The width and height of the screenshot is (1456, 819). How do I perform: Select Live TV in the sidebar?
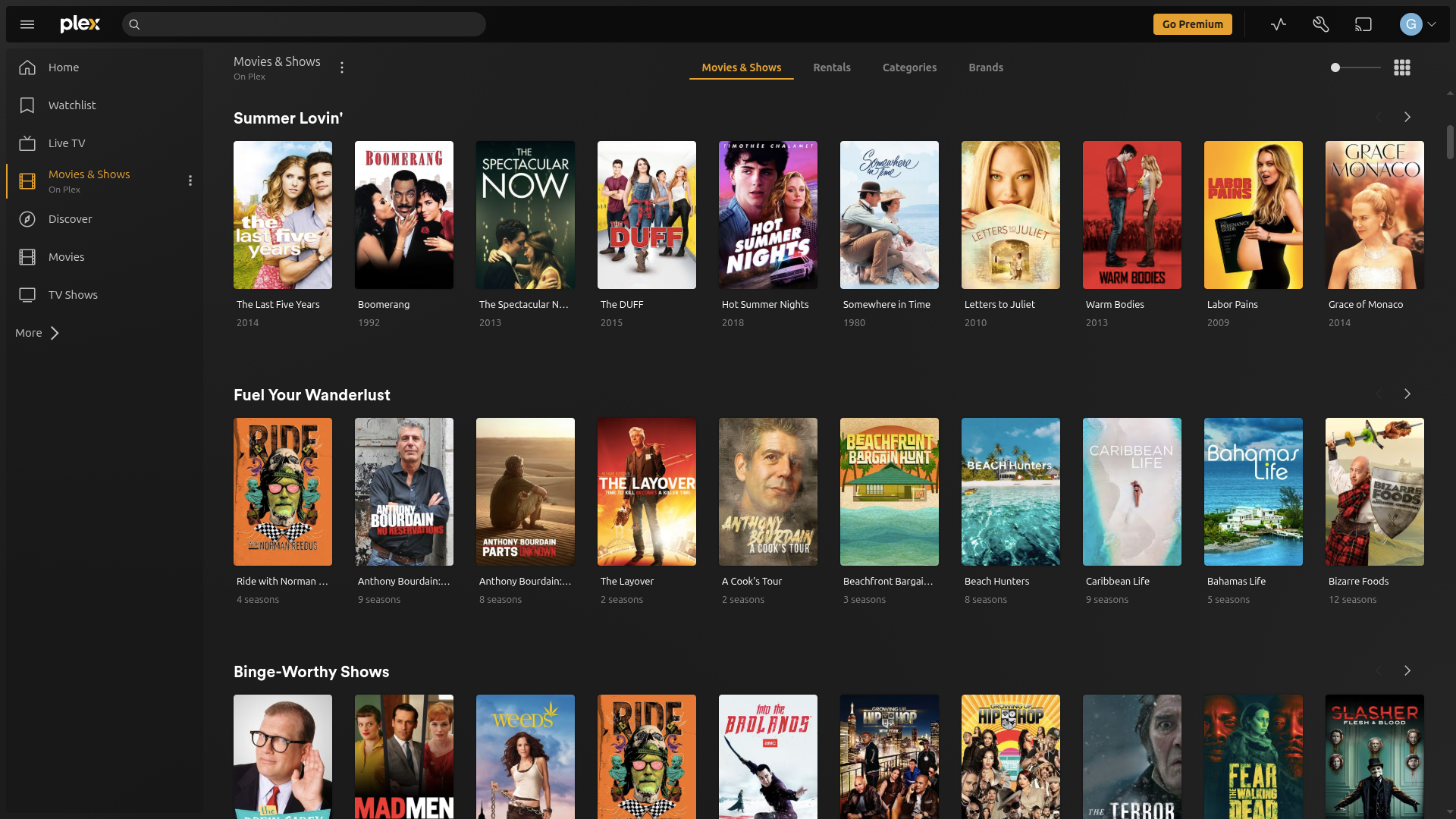pos(67,143)
